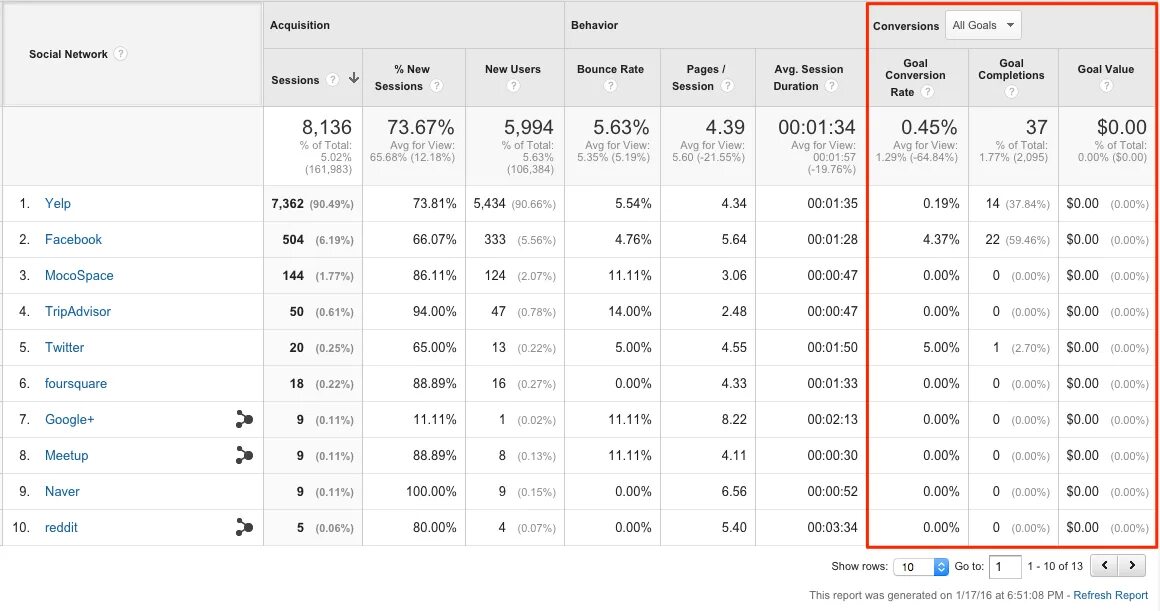Screen dimensions: 1160x611
Task: Select Google+ pages per session 8.22
Action: (x=734, y=419)
